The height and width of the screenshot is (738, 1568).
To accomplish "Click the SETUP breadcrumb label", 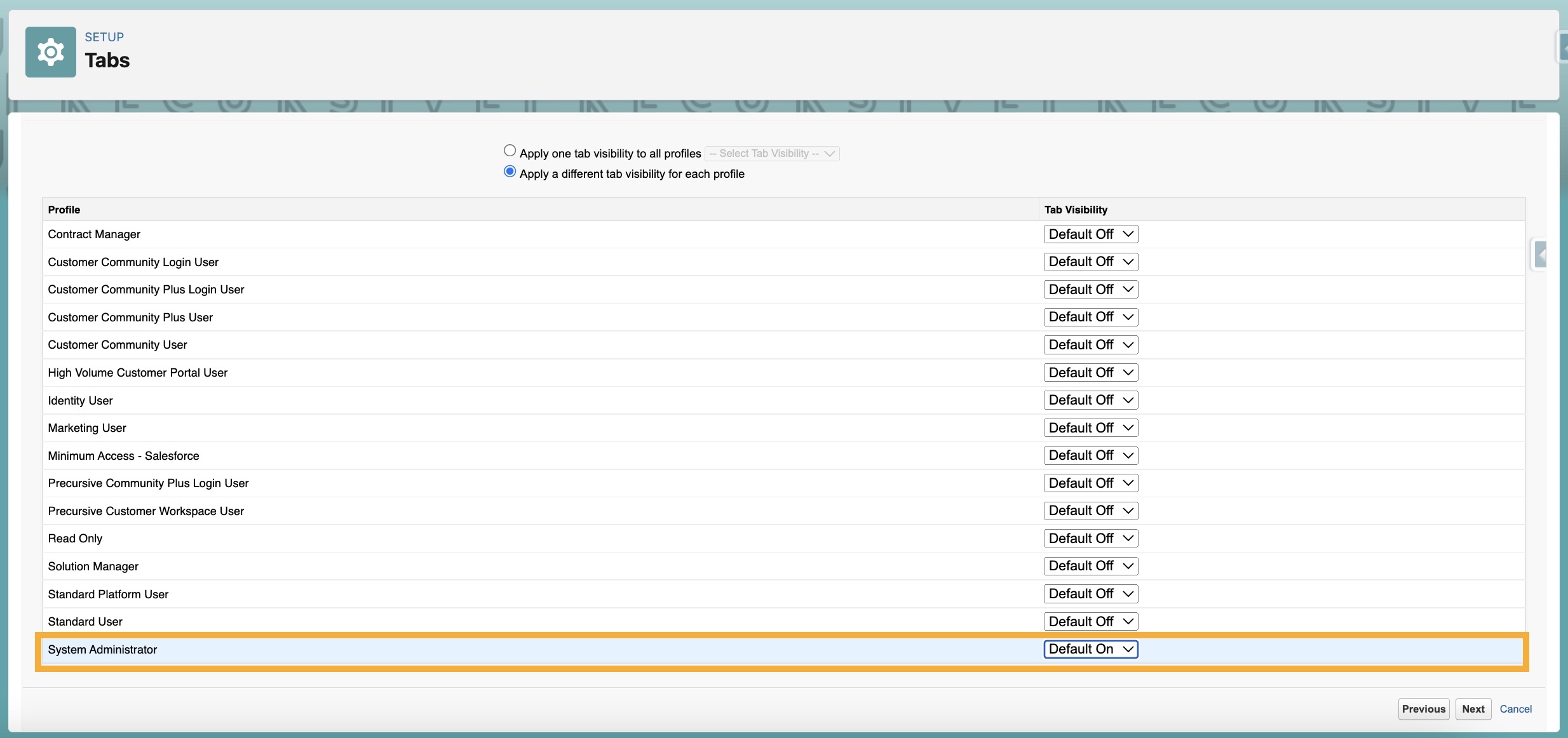I will [x=104, y=37].
